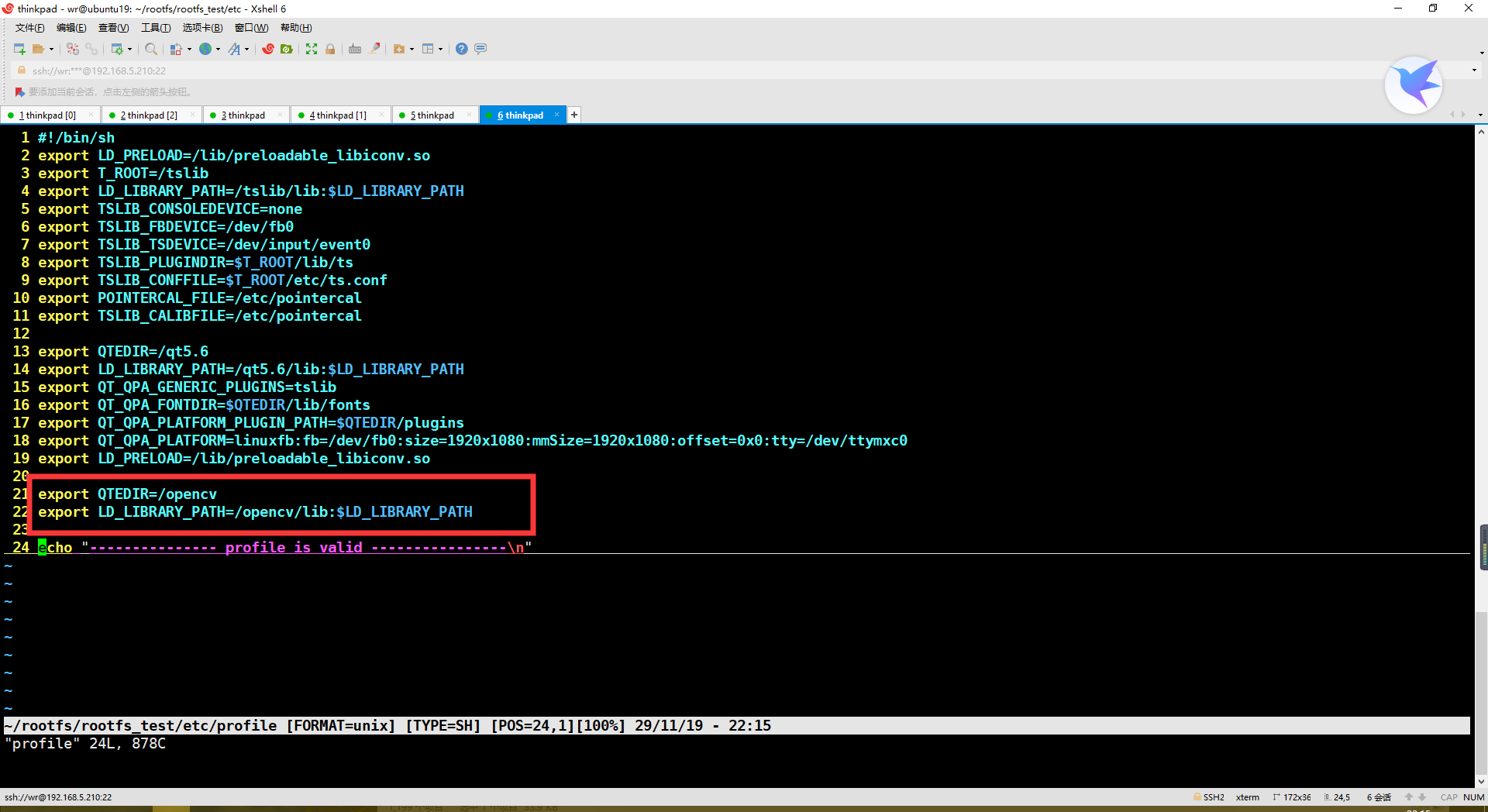Screen dimensions: 1488x812
Task: Switch to the '3 thinkpad' tab
Action: 243,115
